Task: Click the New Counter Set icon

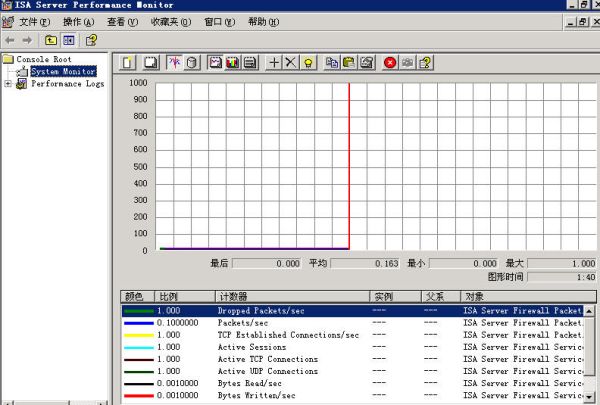Action: coord(128,62)
